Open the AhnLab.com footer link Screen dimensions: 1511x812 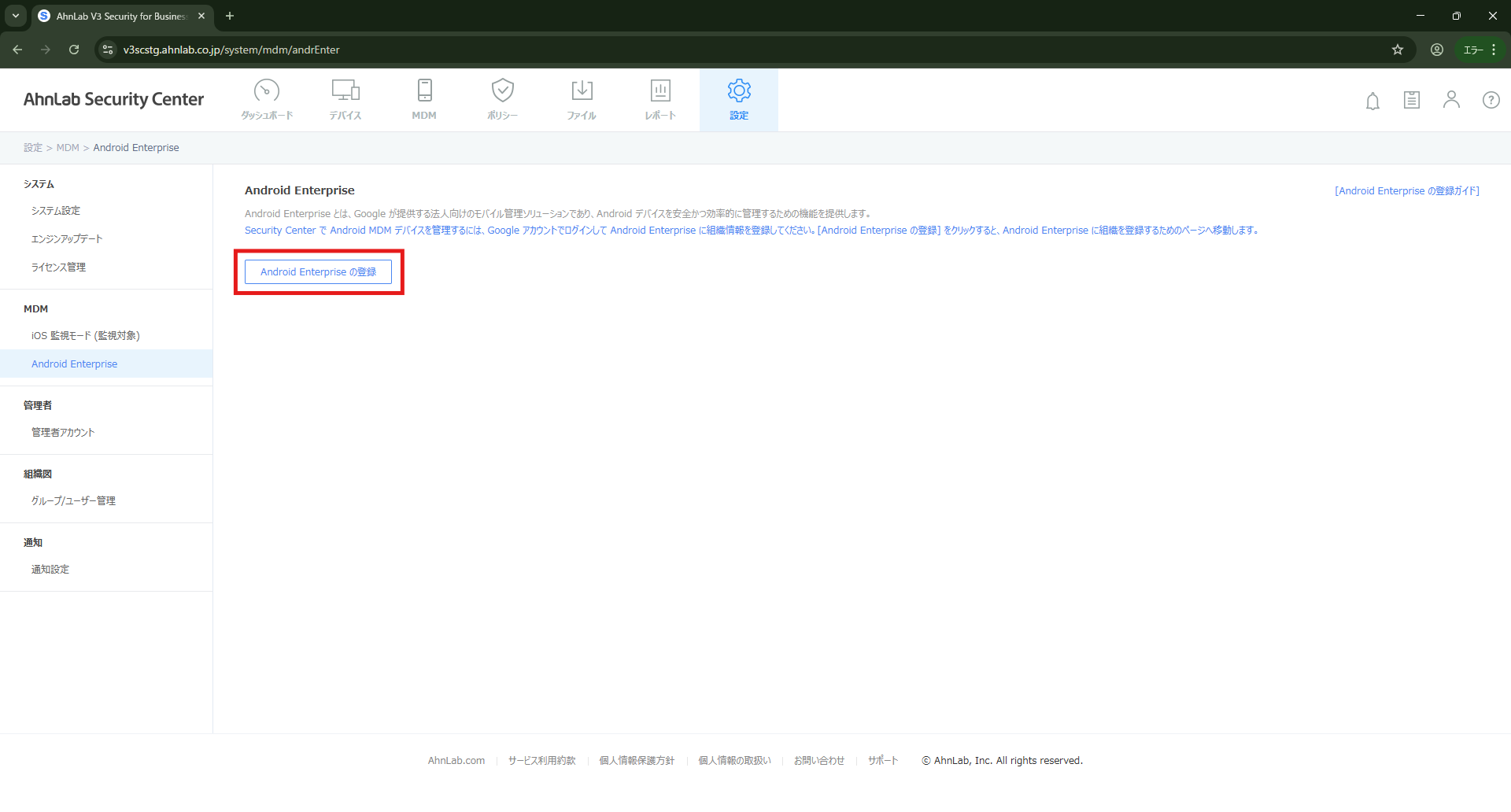[x=456, y=761]
